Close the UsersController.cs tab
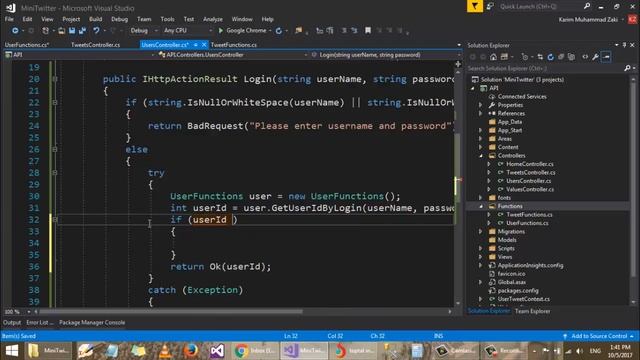This screenshot has width=640, height=360. pyautogui.click(x=204, y=45)
